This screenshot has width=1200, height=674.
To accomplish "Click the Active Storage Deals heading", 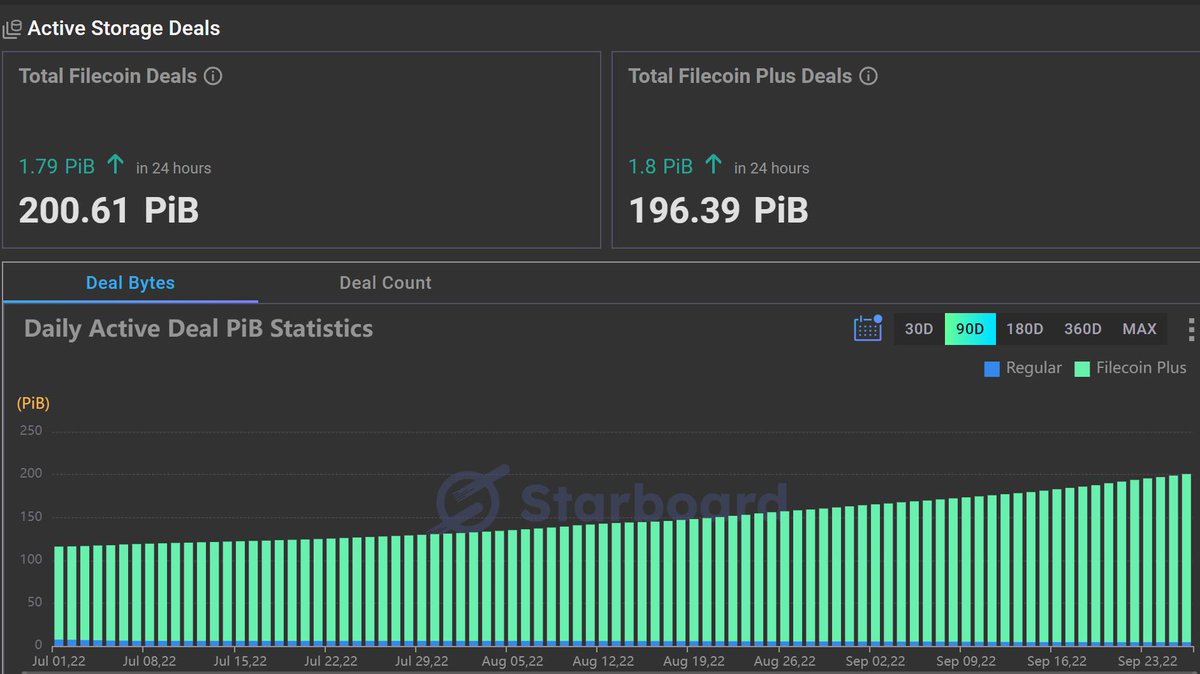I will tap(123, 29).
